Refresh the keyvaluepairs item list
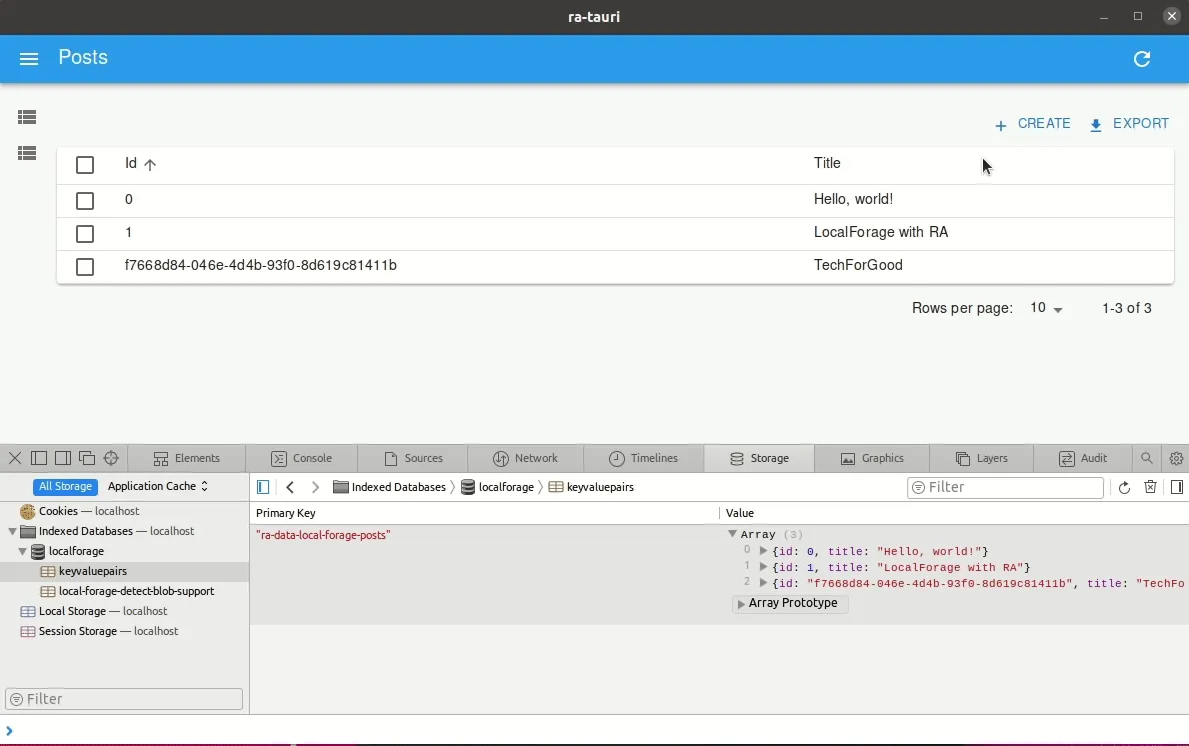 [x=1126, y=487]
